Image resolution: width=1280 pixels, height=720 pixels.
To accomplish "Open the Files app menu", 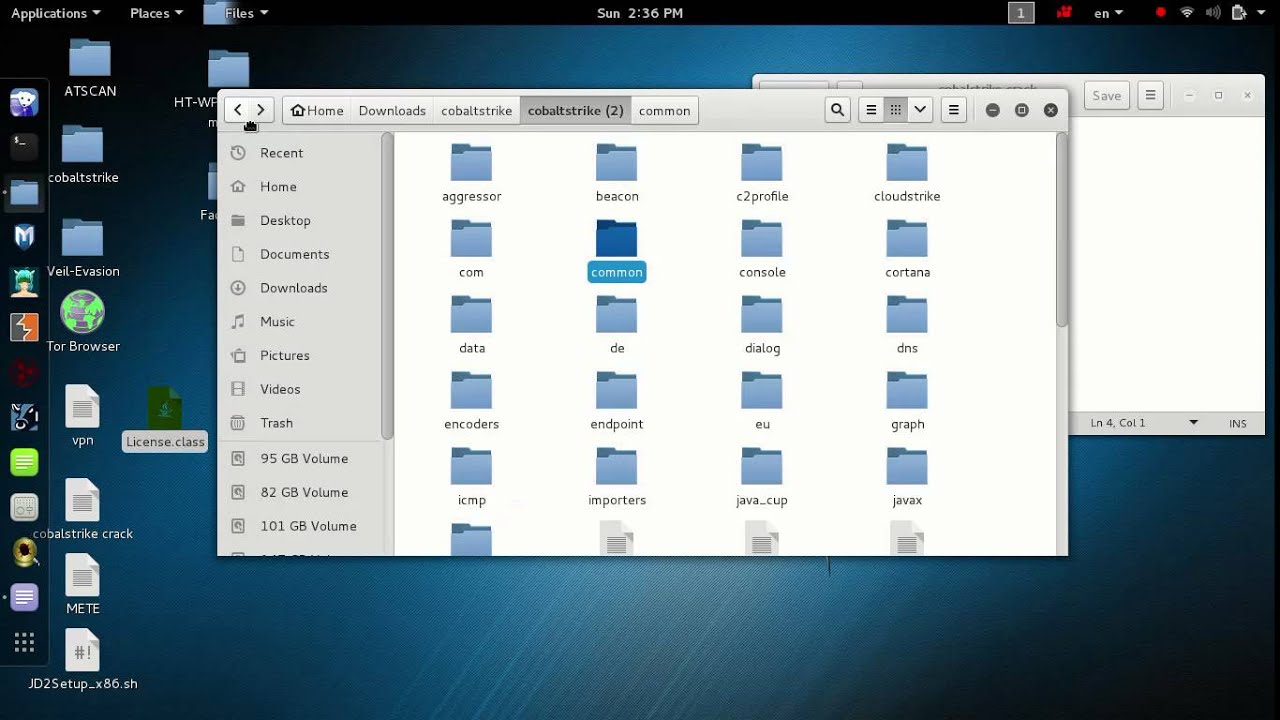I will [x=237, y=13].
